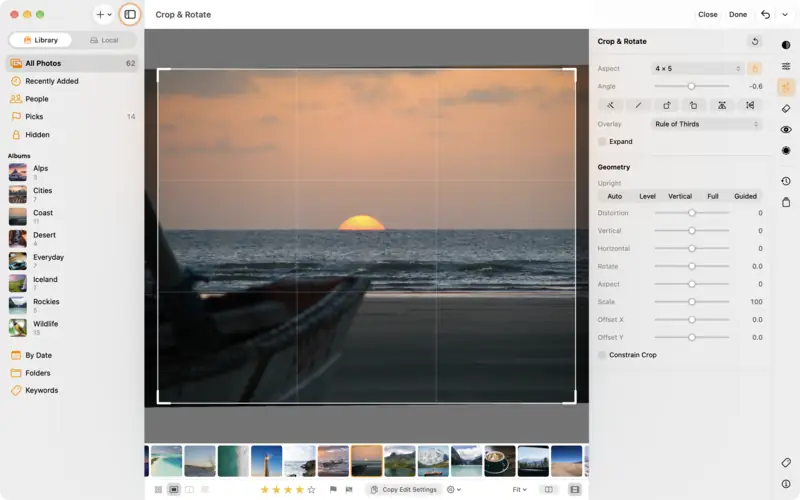Open the basic adjustments half-circle icon

(786, 45)
